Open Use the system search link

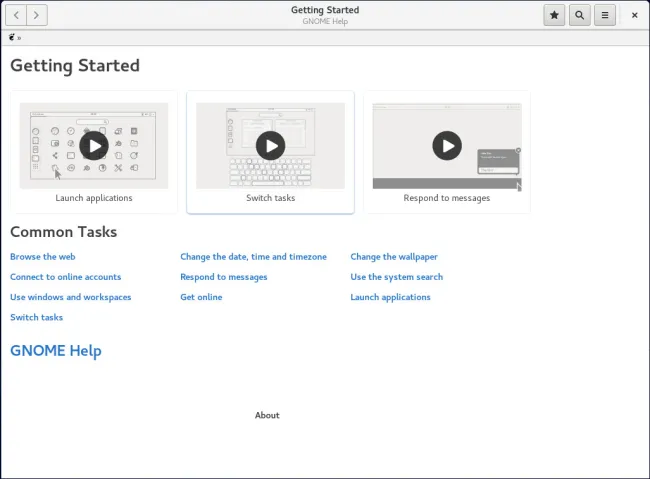pyautogui.click(x=396, y=277)
